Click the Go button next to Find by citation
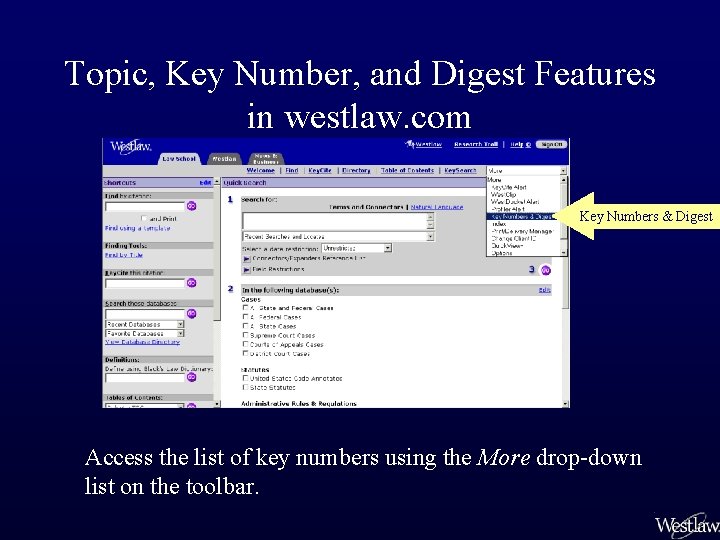 click(191, 206)
